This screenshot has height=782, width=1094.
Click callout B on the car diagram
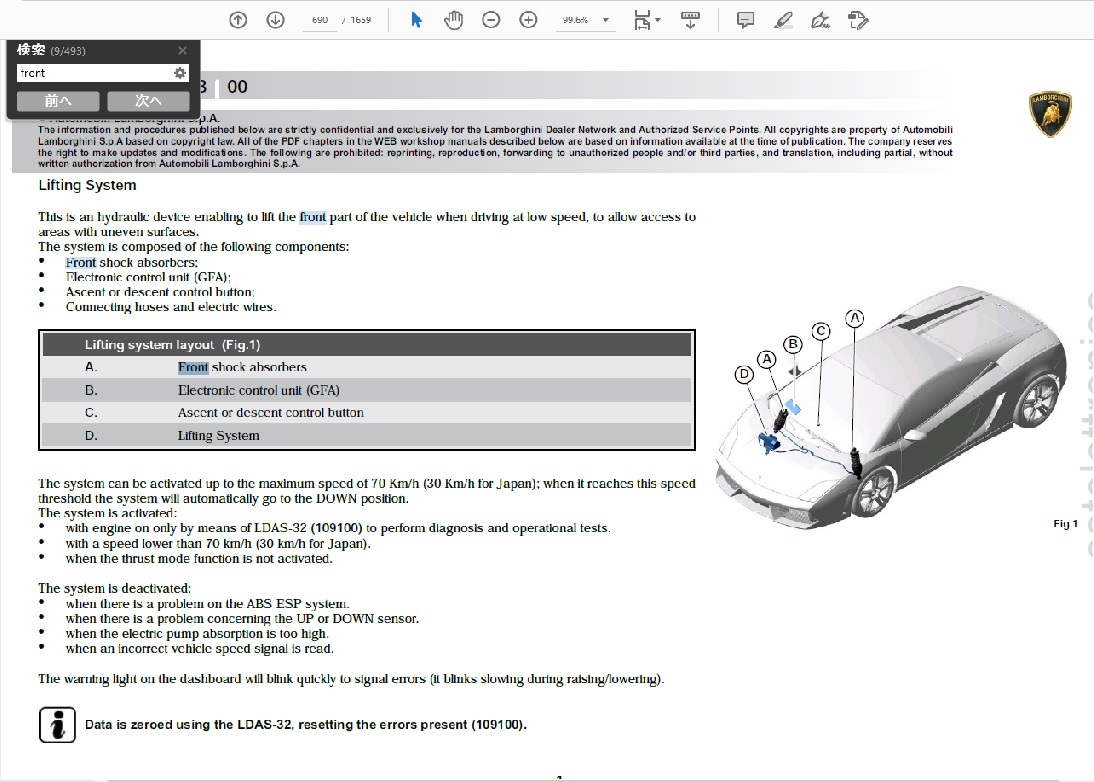coord(793,344)
